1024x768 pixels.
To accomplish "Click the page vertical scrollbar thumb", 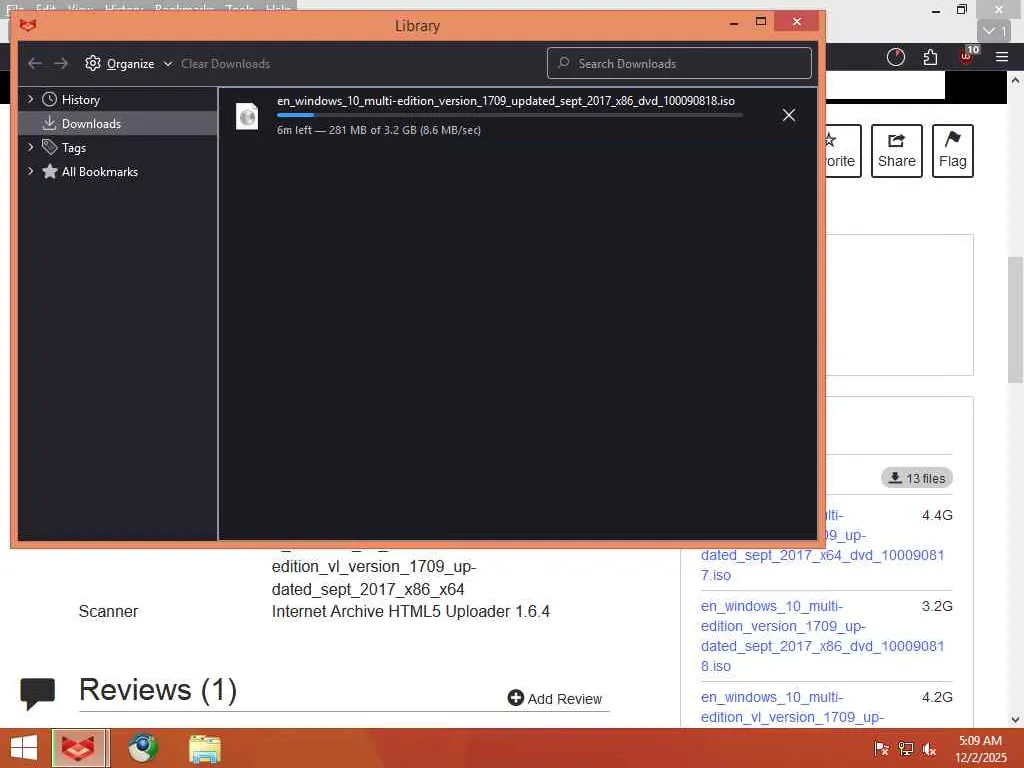I will click(1016, 320).
